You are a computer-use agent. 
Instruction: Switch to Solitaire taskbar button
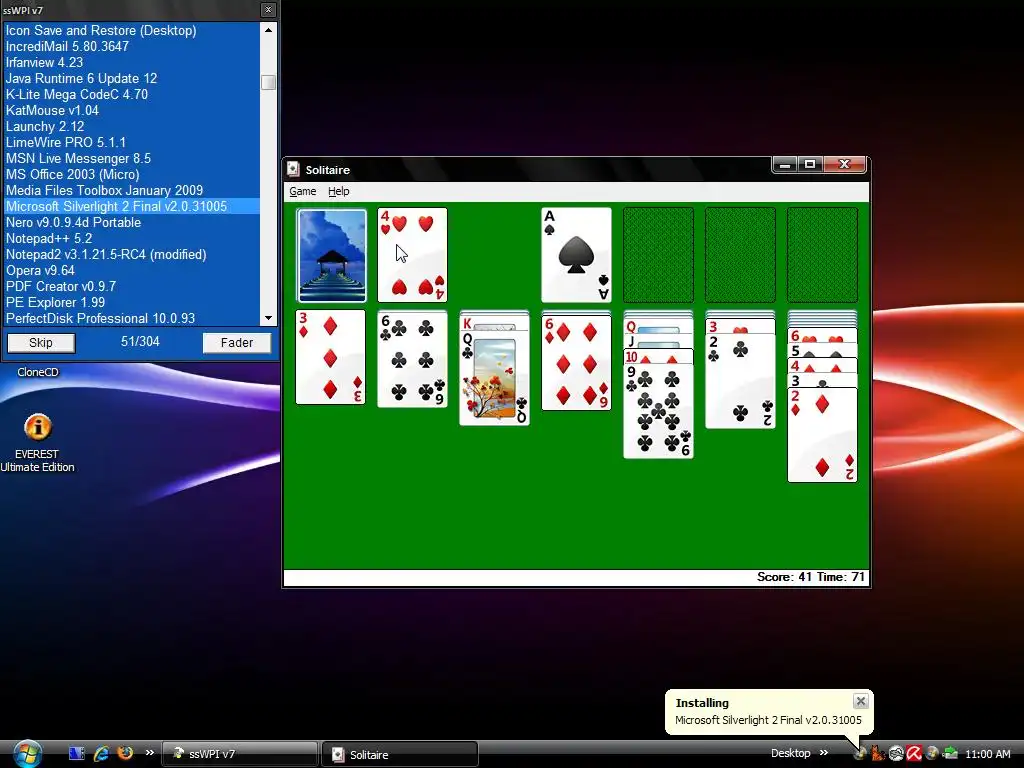pyautogui.click(x=400, y=754)
